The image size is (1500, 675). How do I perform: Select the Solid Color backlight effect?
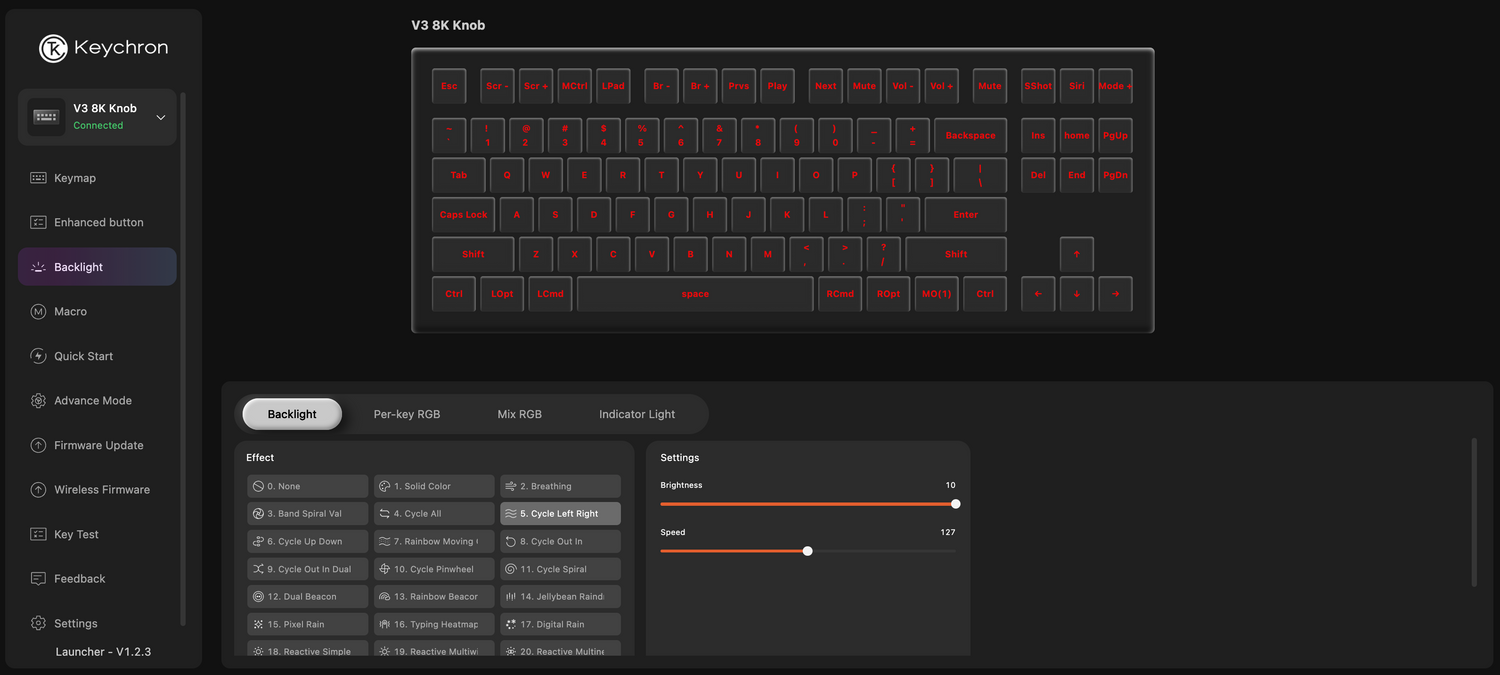[x=434, y=486]
